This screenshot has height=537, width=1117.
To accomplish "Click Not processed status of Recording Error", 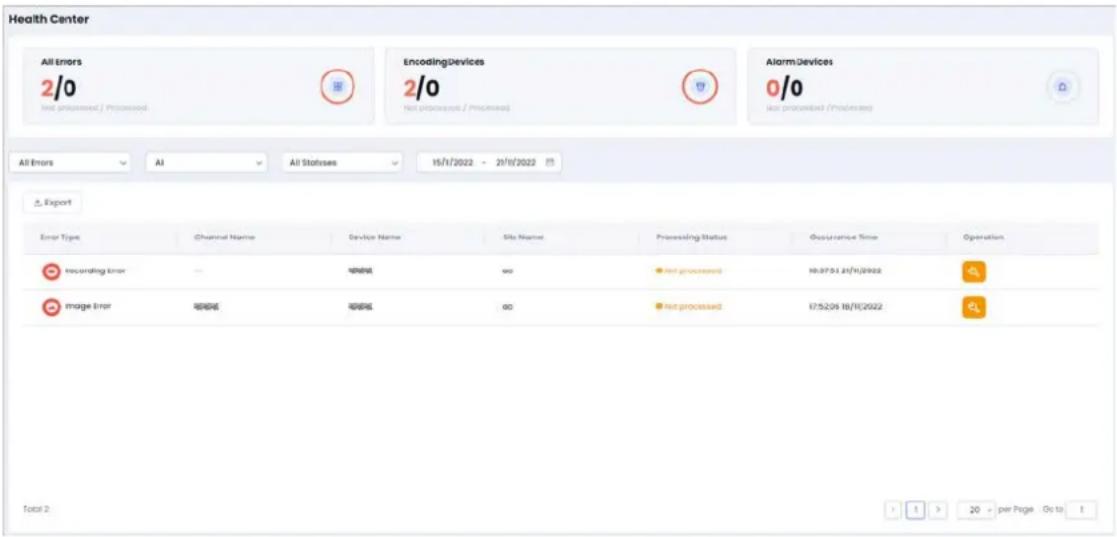I will click(x=689, y=271).
